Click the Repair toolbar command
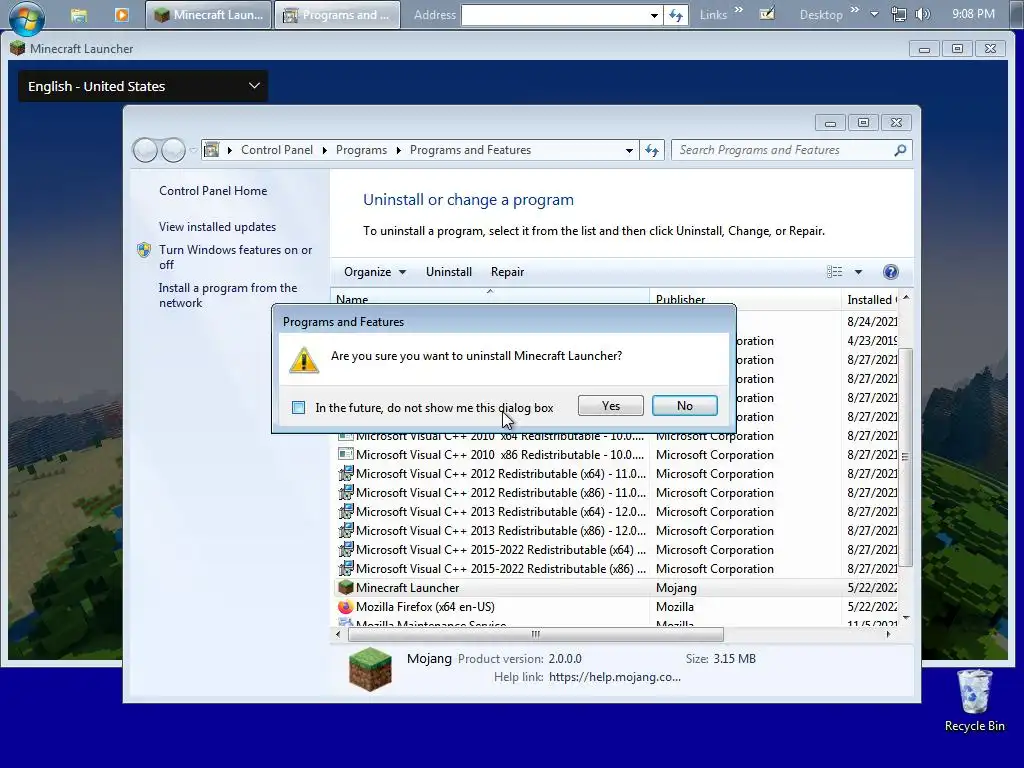Screen dimensions: 1024x768 coord(507,272)
